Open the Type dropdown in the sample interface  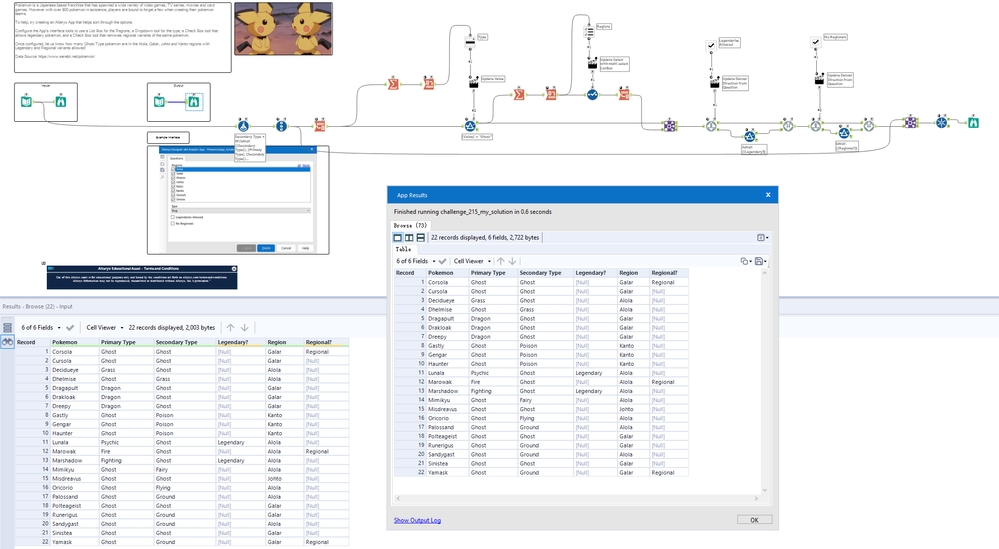tap(241, 211)
